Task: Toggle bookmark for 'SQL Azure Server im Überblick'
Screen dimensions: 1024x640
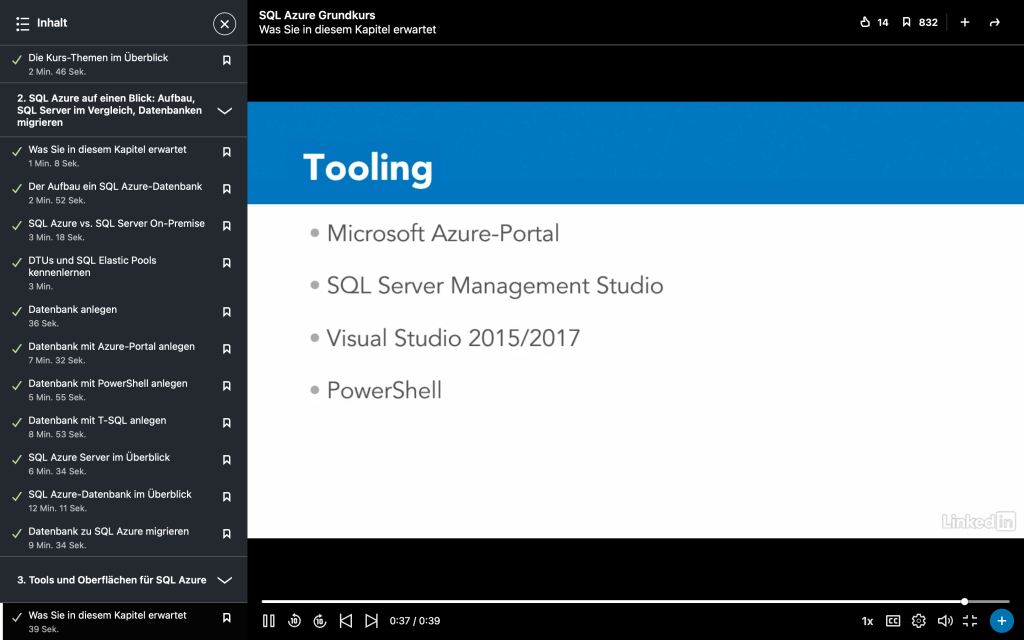Action: pyautogui.click(x=227, y=460)
